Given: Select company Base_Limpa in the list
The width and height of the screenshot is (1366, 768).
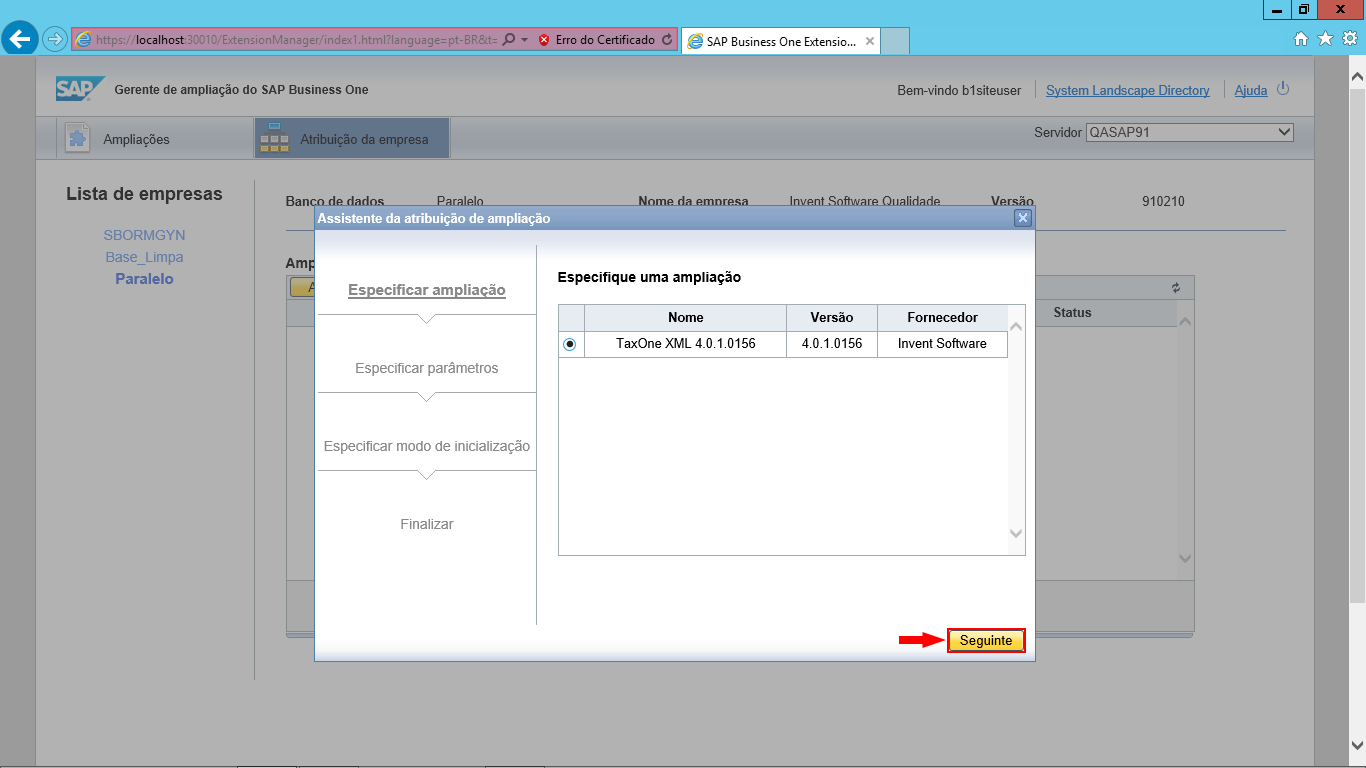Looking at the screenshot, I should pyautogui.click(x=145, y=257).
